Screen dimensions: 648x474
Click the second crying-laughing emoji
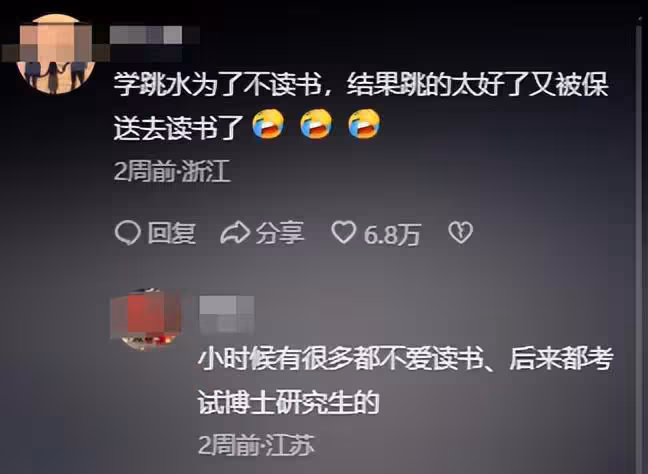316,124
